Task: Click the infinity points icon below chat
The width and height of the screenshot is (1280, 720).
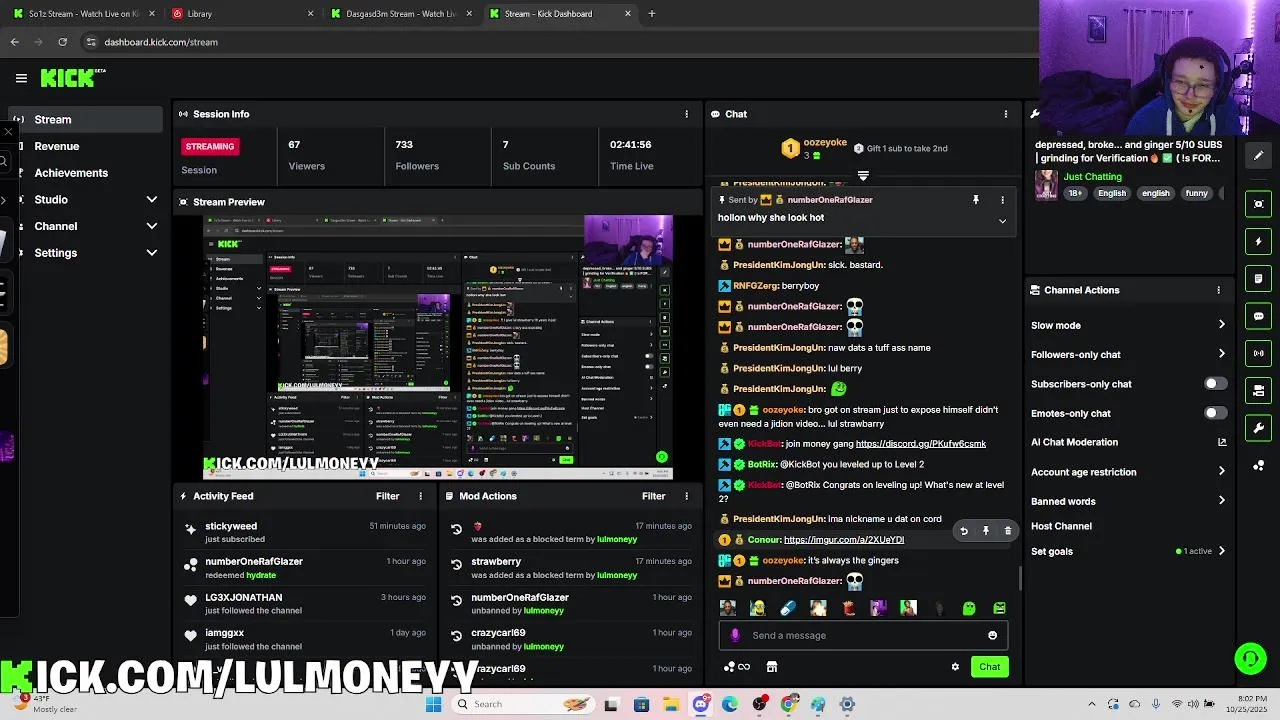Action: [x=736, y=667]
